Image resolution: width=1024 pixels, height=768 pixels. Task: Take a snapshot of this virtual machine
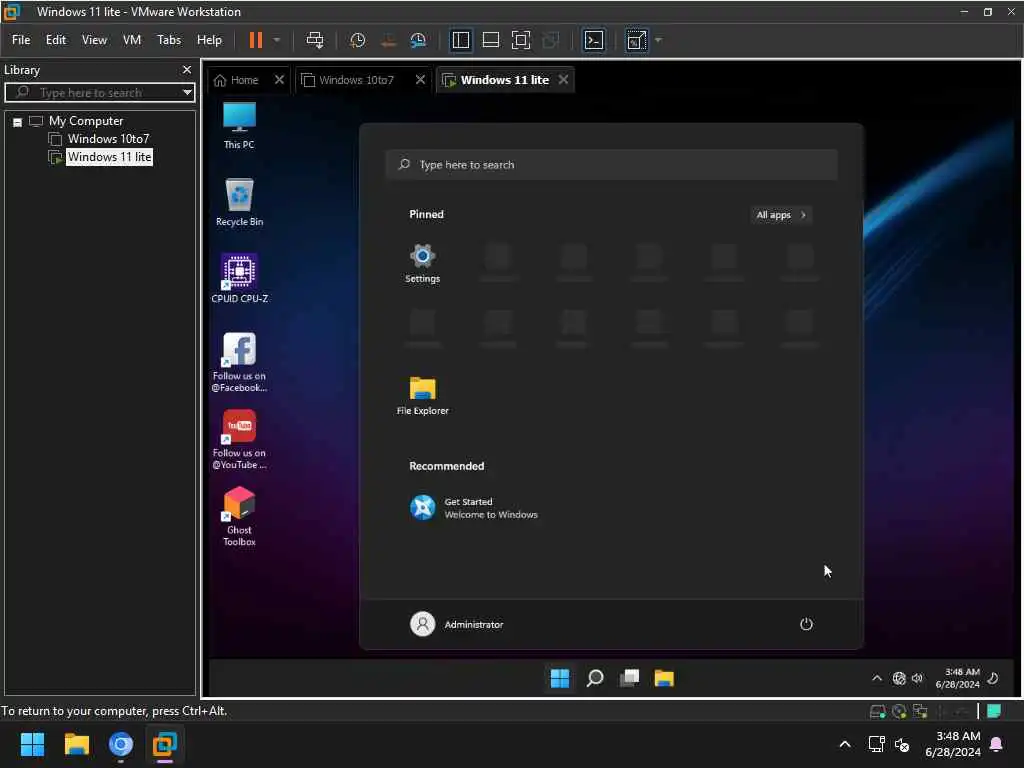tap(357, 40)
